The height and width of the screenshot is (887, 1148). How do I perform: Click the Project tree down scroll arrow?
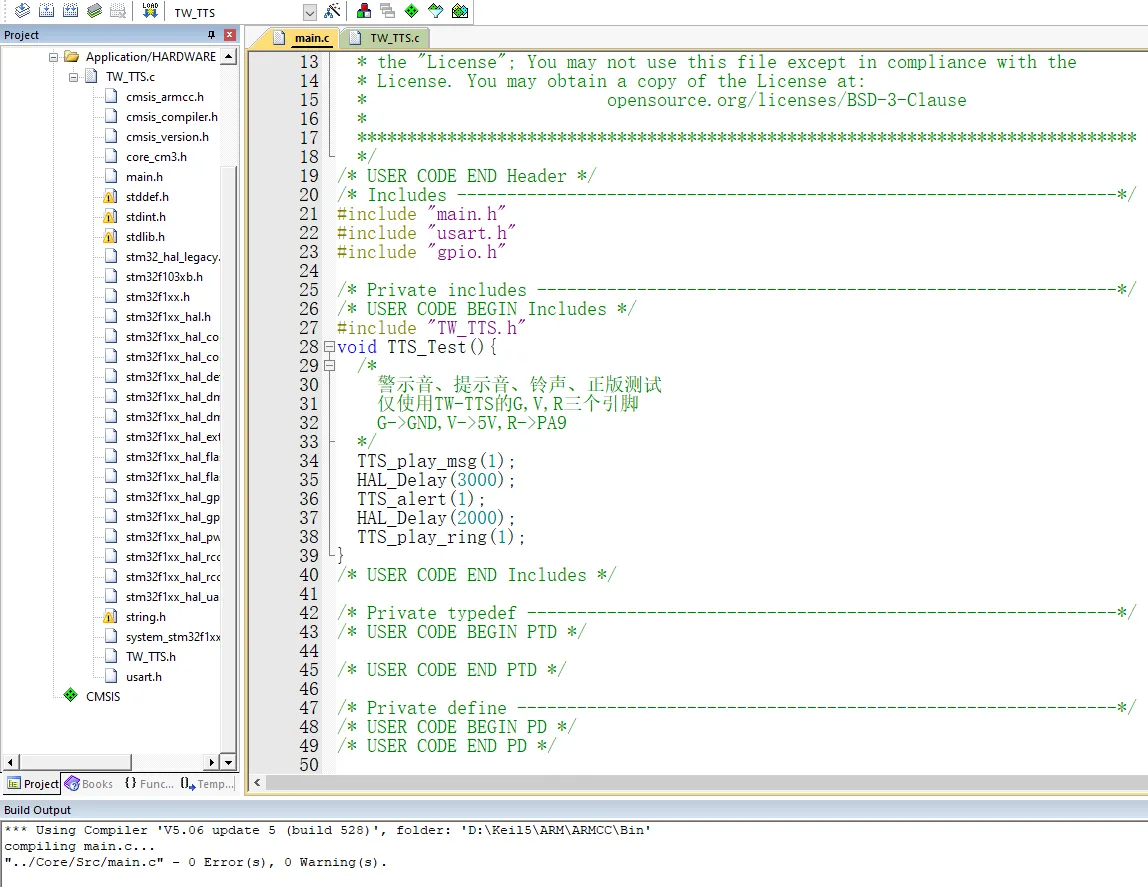228,762
